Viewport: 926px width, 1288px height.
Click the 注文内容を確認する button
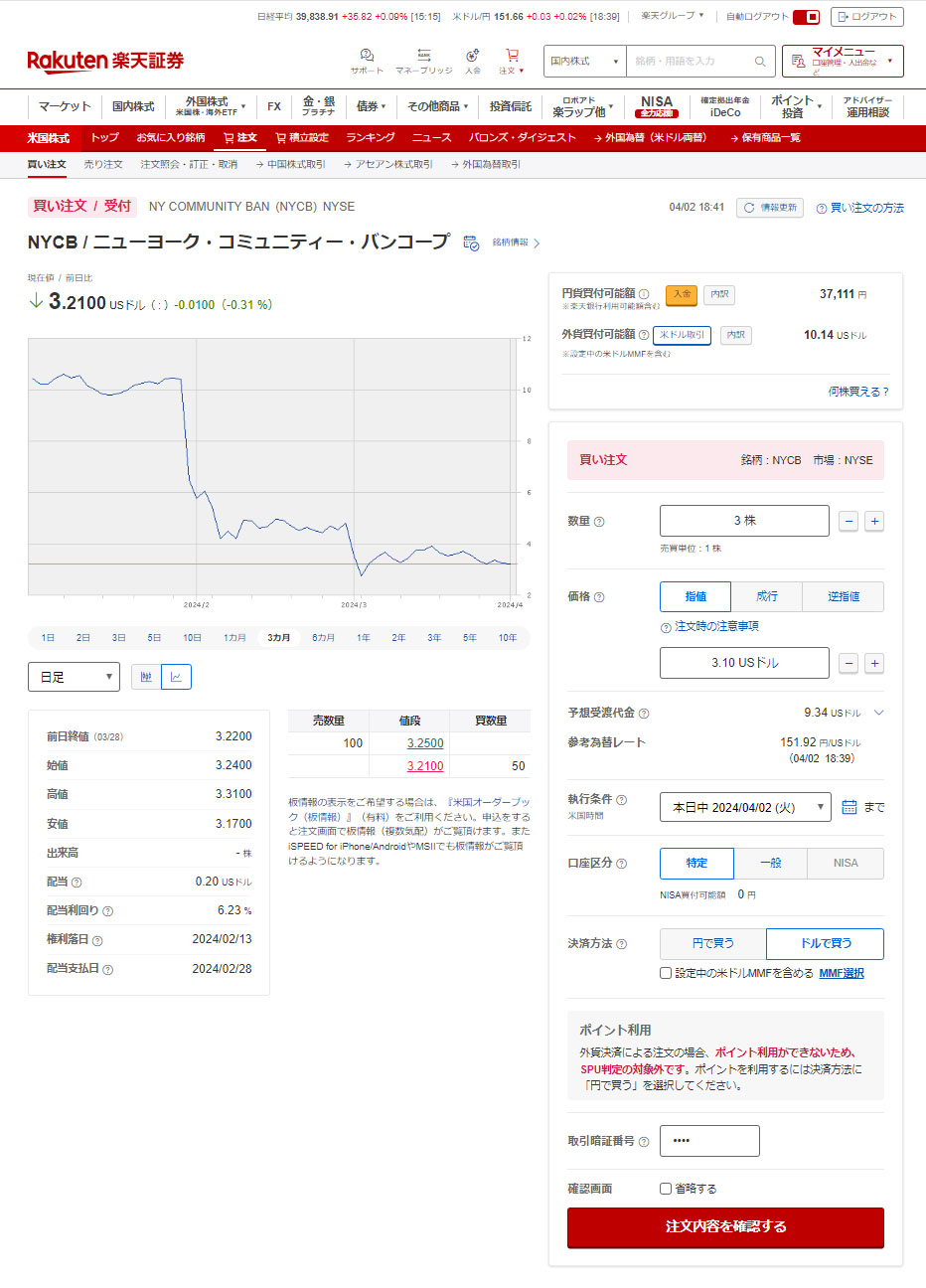point(725,1226)
